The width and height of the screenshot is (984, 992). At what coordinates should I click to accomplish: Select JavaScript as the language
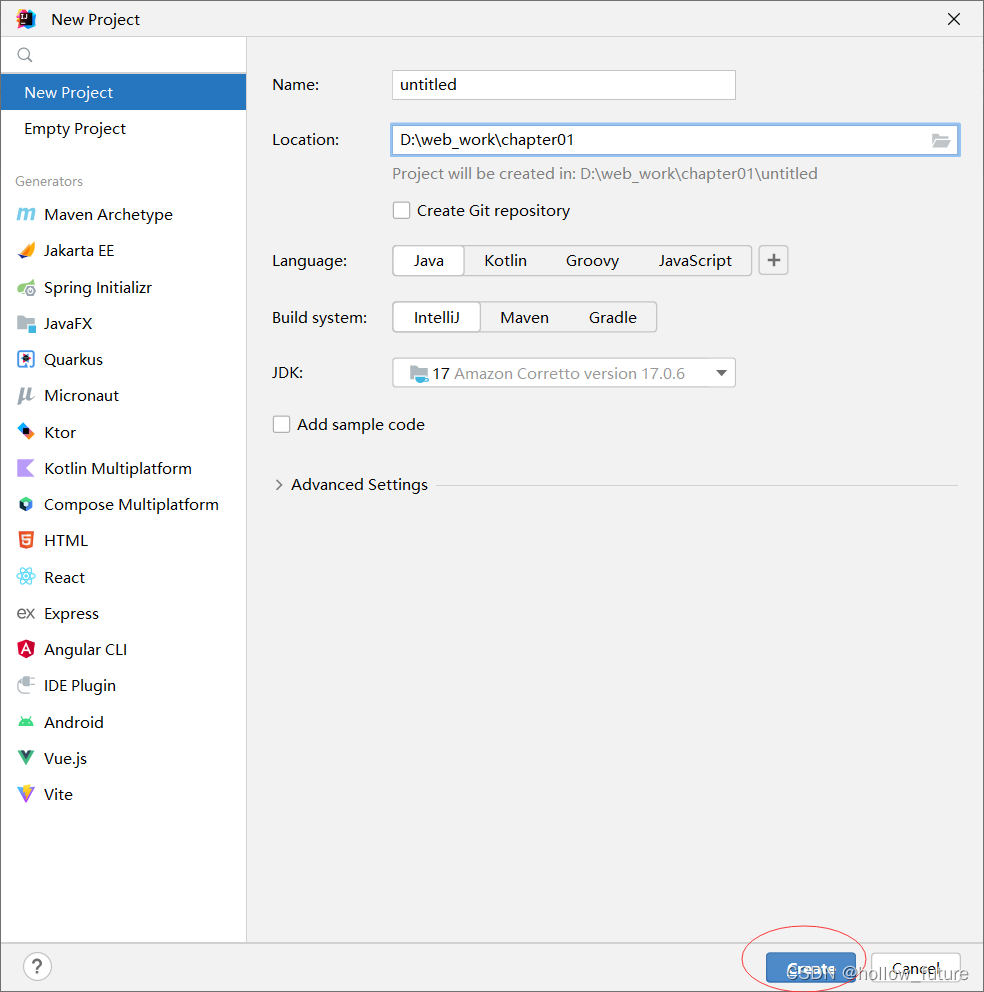(x=695, y=261)
